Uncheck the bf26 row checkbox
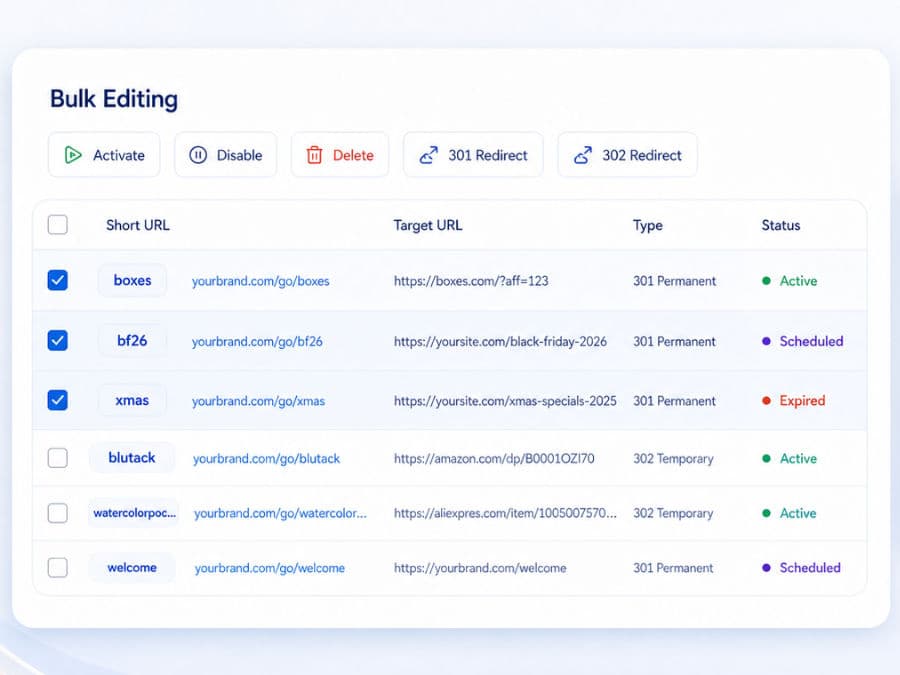The image size is (900, 675). [57, 340]
